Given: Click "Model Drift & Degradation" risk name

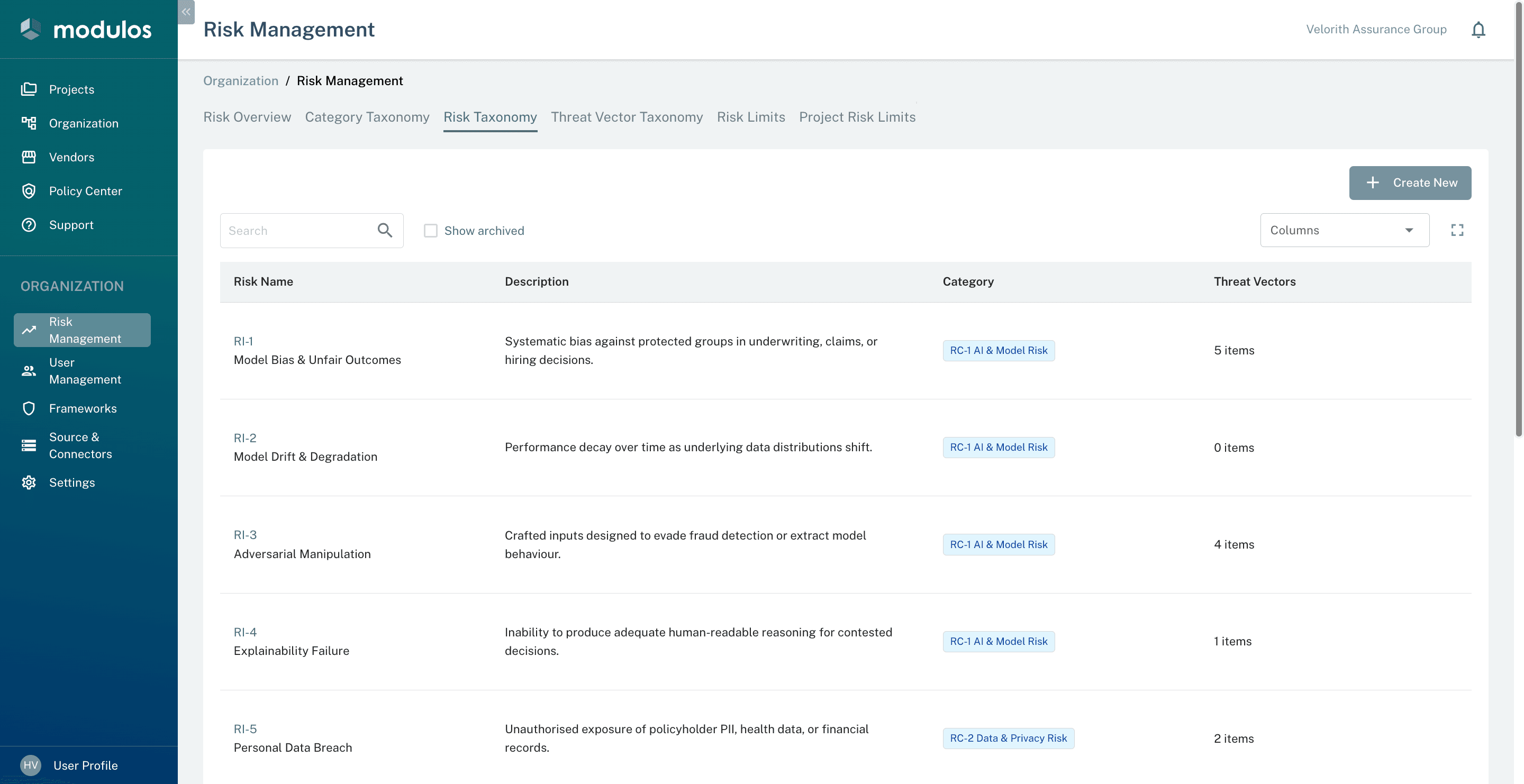Looking at the screenshot, I should [305, 457].
